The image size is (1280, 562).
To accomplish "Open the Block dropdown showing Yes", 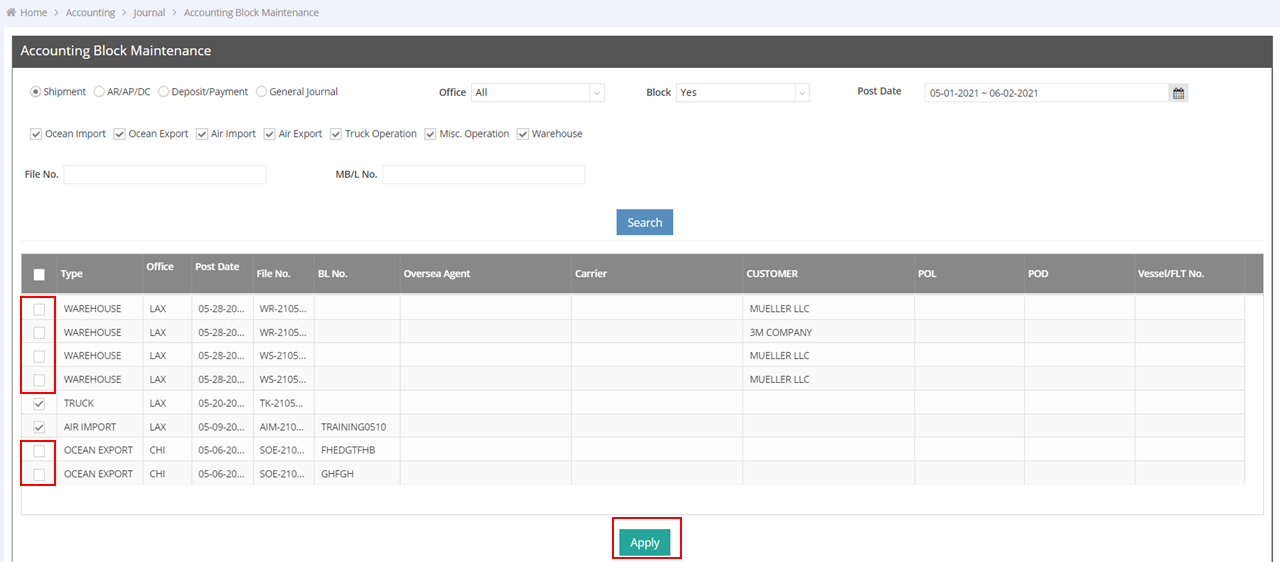I will tap(741, 93).
